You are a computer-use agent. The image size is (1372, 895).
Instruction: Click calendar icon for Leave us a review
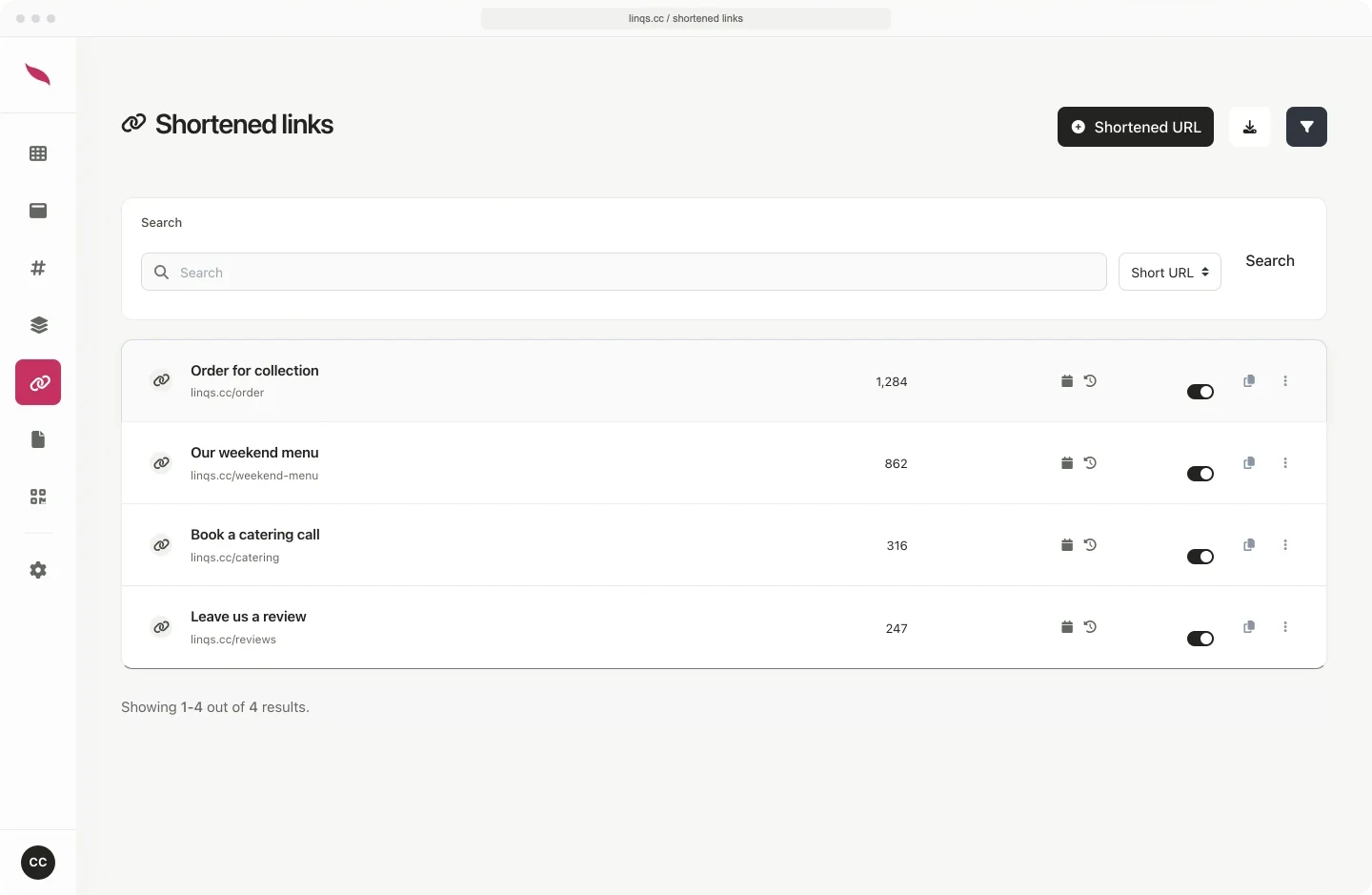[1067, 627]
